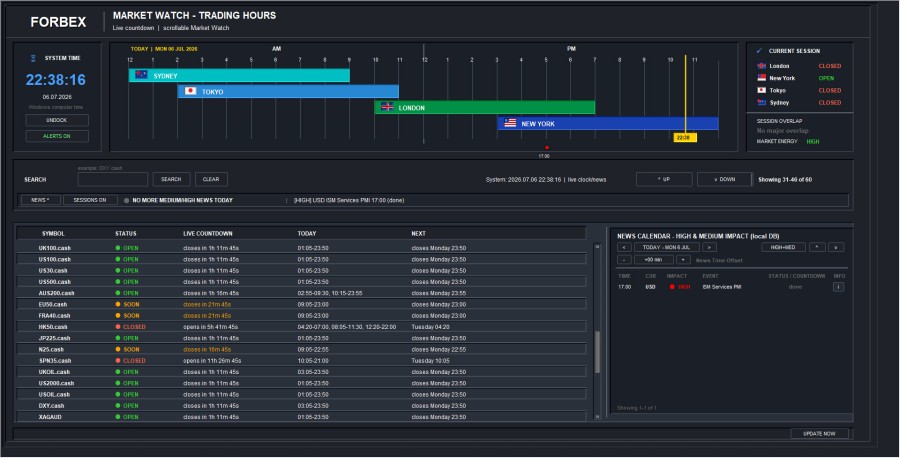The height and width of the screenshot is (458, 900).
Task: Click the US flag on the New York bar
Action: pyautogui.click(x=510, y=123)
